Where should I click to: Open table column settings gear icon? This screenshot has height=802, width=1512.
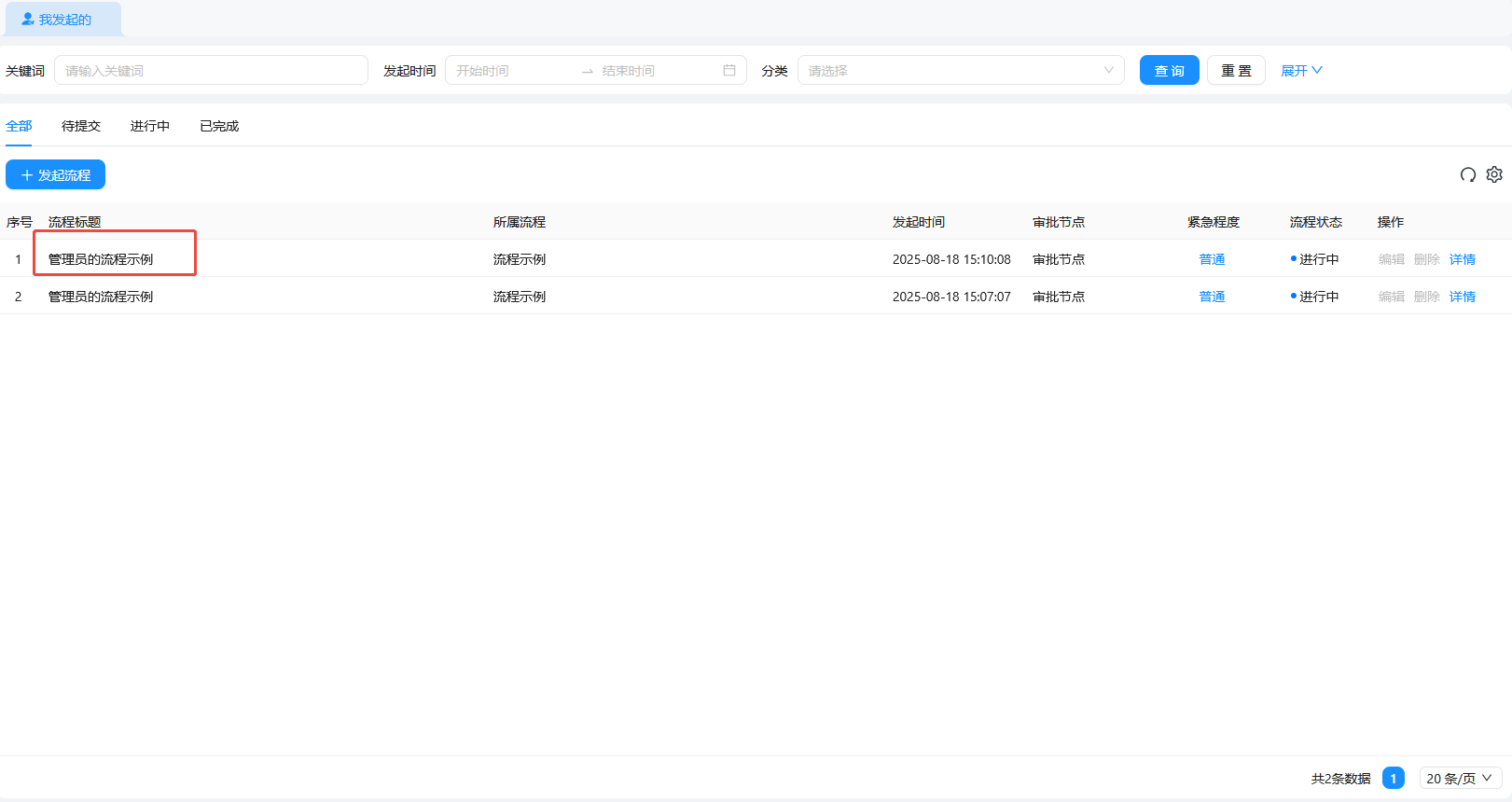coord(1494,175)
